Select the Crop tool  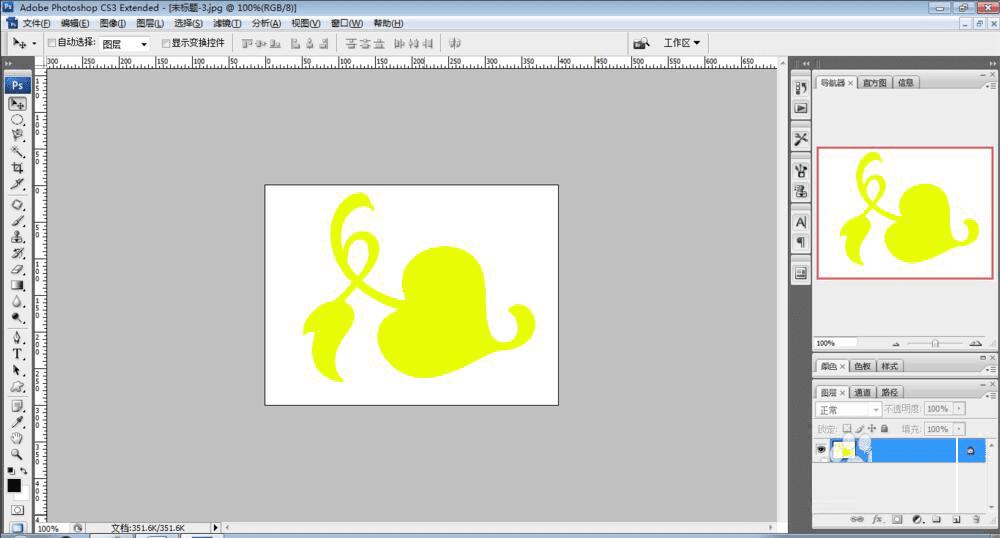(17, 168)
